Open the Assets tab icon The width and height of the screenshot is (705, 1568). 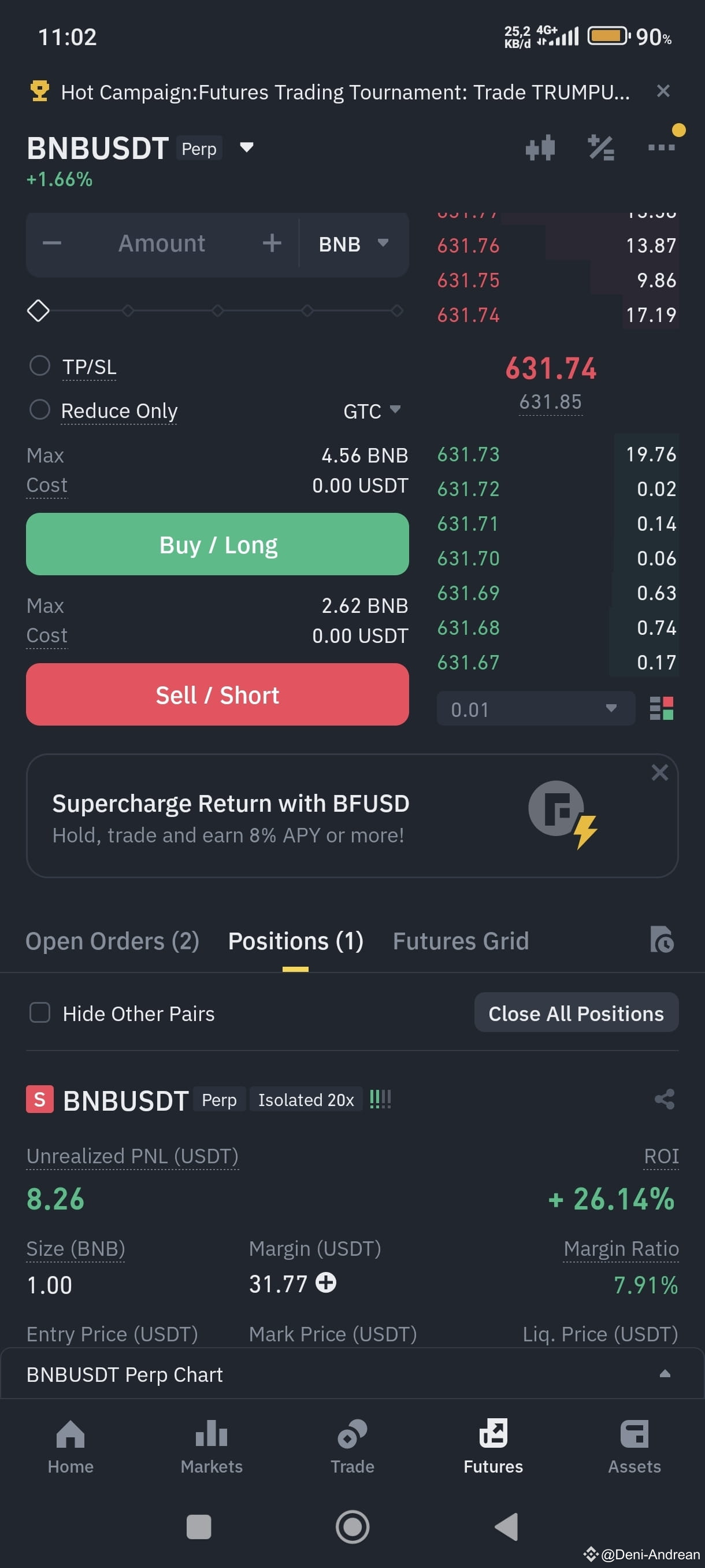point(634,1433)
